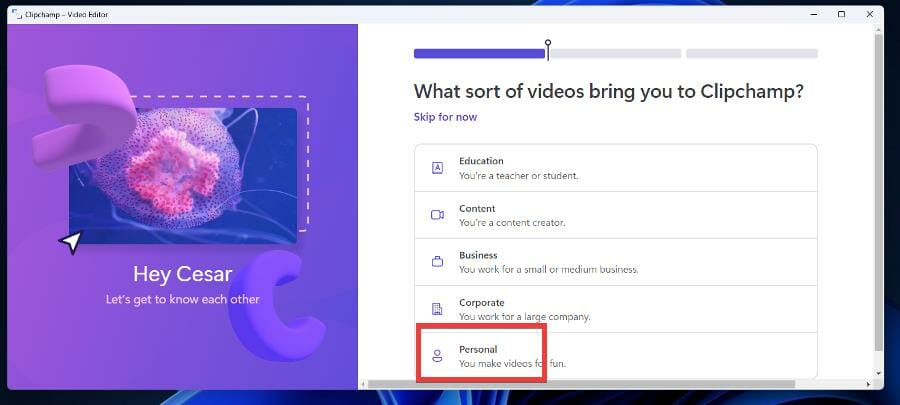Choose Personal videos for fun option

[x=615, y=356]
